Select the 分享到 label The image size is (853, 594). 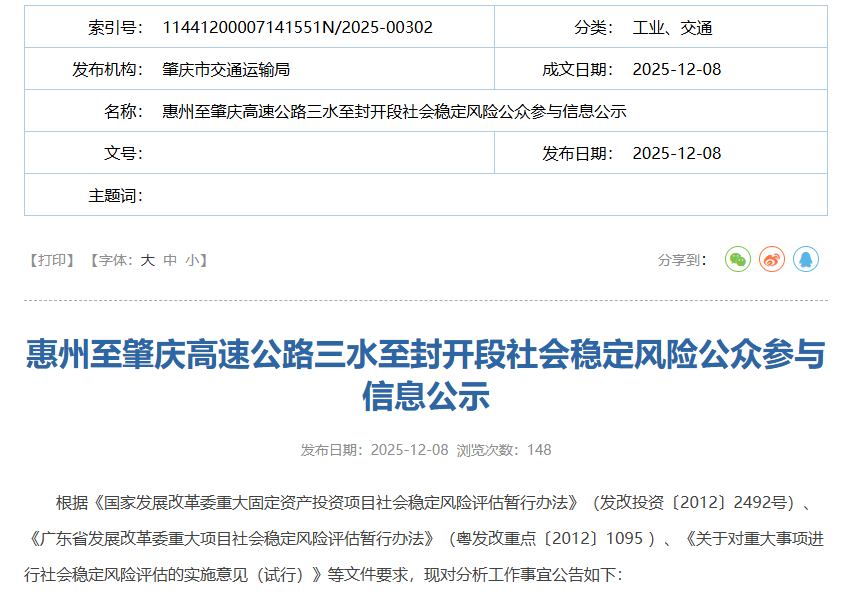pos(682,260)
